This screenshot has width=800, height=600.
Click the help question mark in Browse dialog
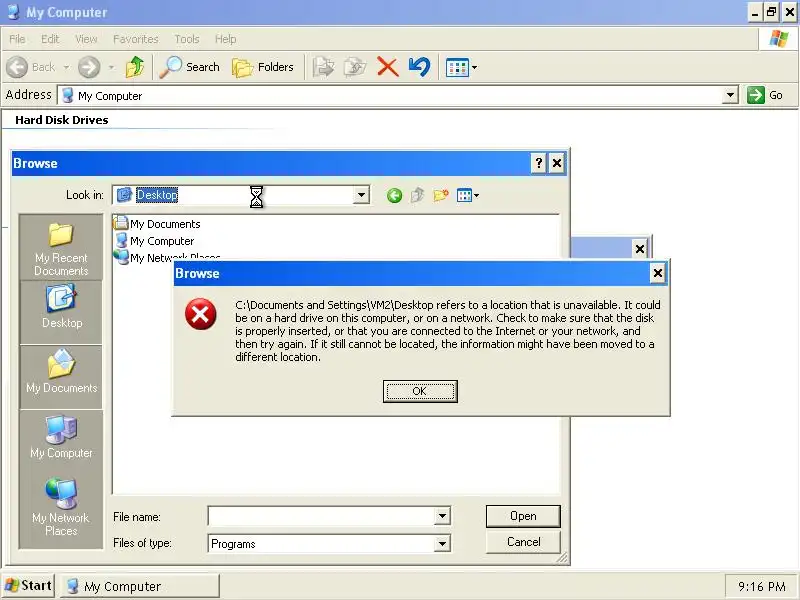(x=539, y=163)
